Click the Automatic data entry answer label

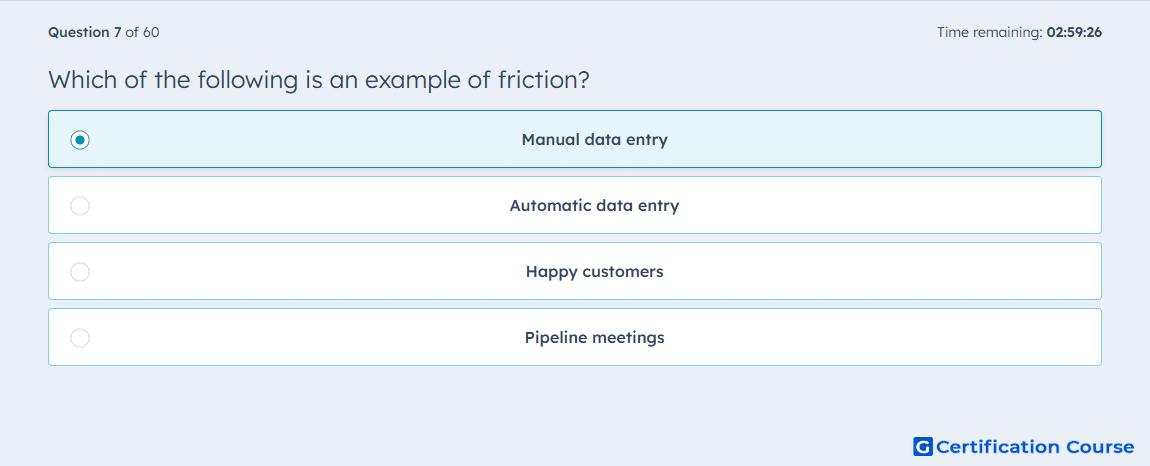click(x=595, y=205)
